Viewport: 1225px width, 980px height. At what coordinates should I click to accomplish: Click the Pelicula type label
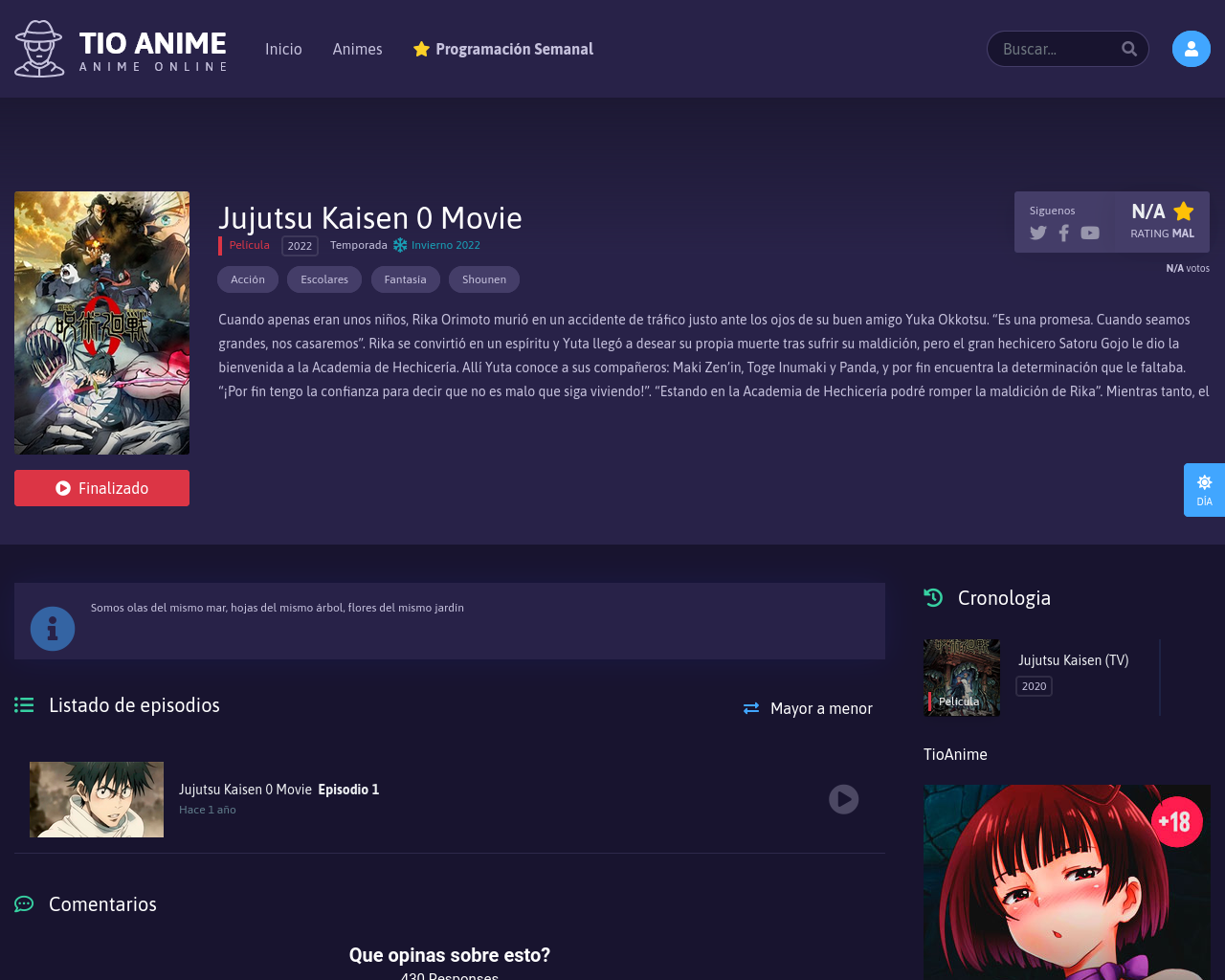[x=249, y=245]
